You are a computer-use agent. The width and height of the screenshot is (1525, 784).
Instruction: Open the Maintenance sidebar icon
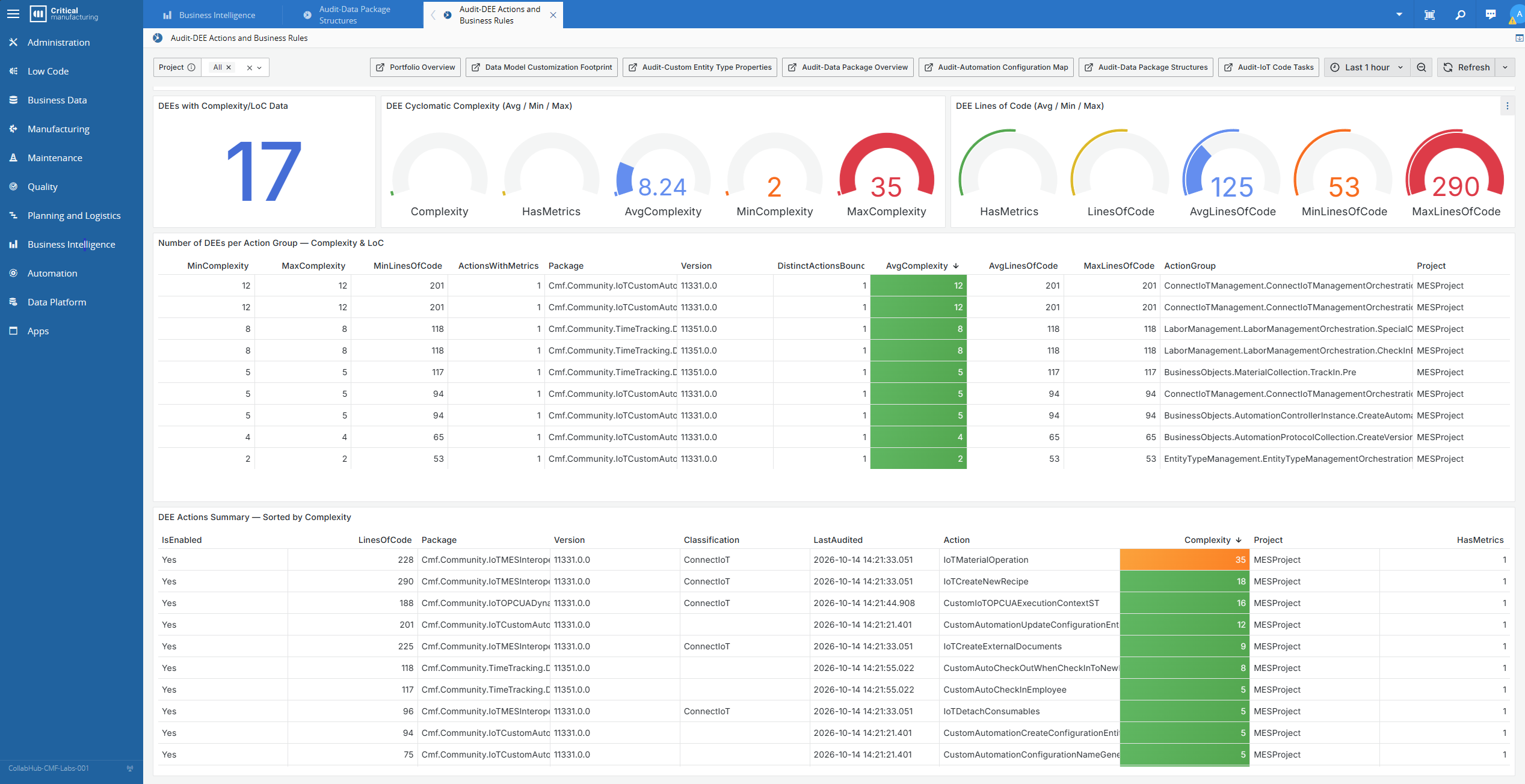click(x=13, y=158)
